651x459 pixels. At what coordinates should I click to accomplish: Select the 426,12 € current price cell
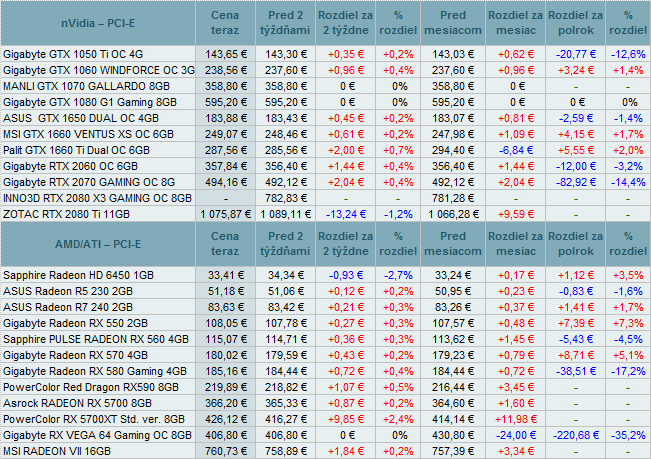tap(225, 419)
